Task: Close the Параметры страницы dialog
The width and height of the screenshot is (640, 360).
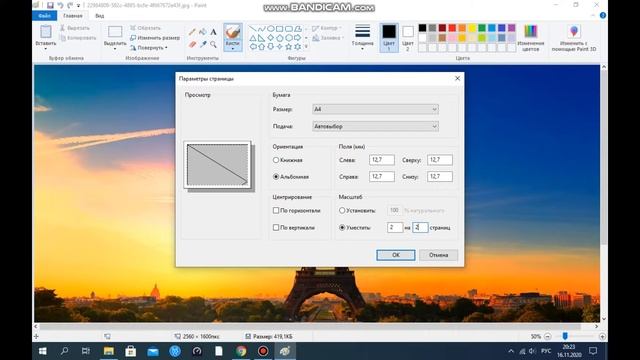Action: 457,78
